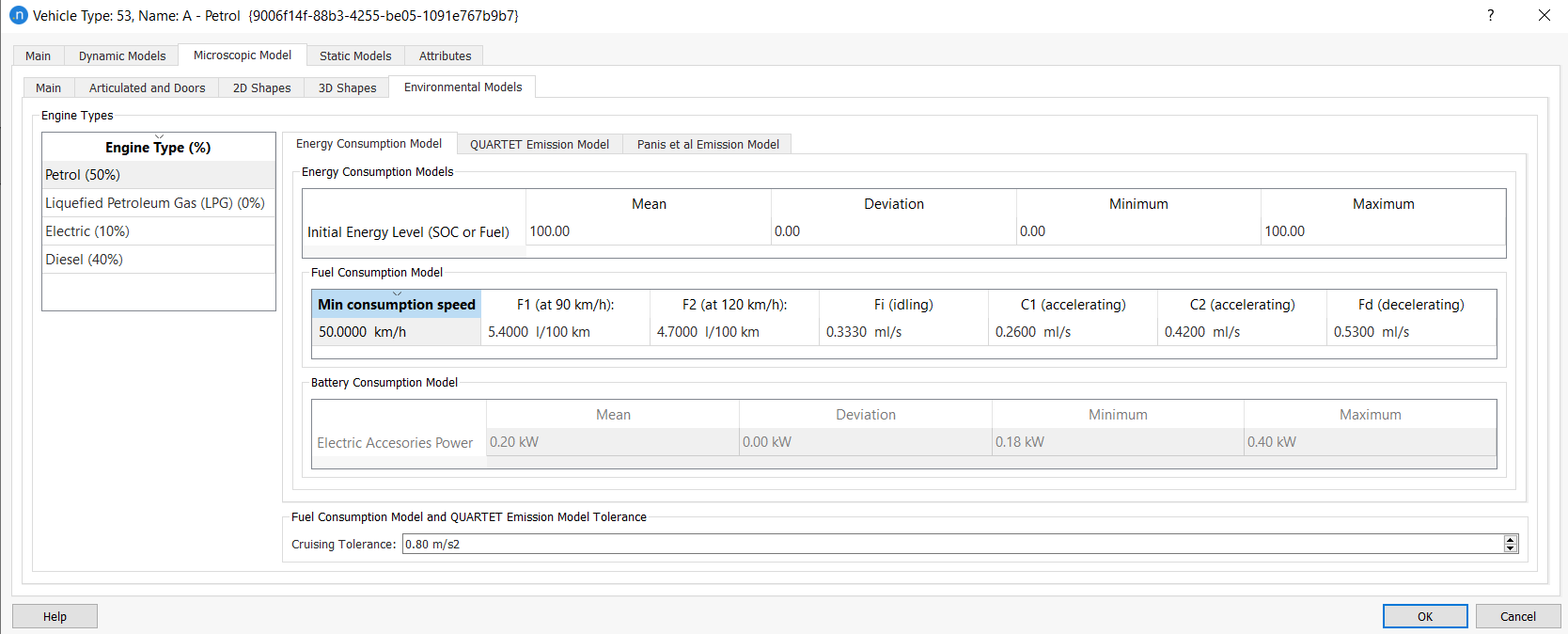Decrease Cruising Tolerance with the down arrow
Image resolution: width=1568 pixels, height=634 pixels.
[1511, 548]
